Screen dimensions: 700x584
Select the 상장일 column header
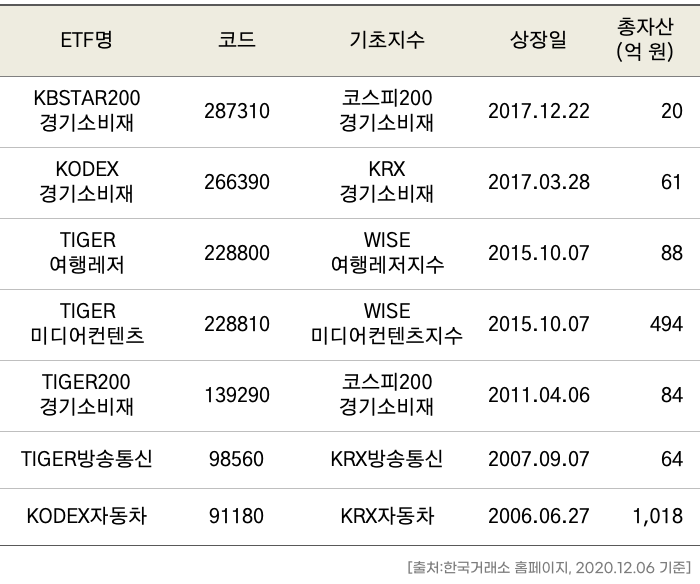(x=538, y=40)
